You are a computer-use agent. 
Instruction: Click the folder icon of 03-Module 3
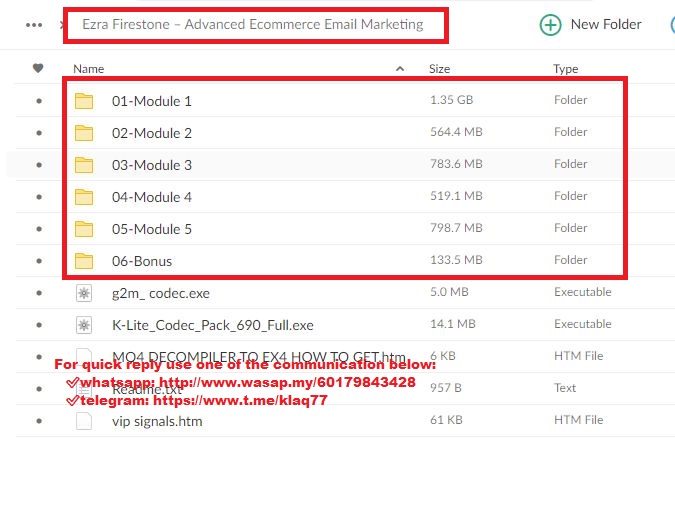point(84,164)
